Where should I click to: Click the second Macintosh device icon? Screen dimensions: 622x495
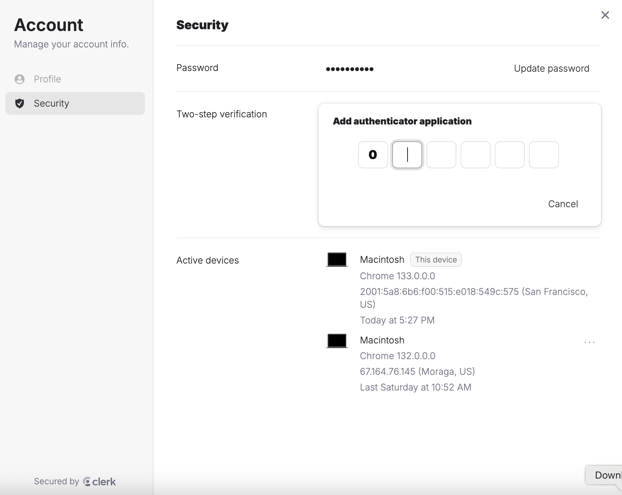click(x=337, y=341)
